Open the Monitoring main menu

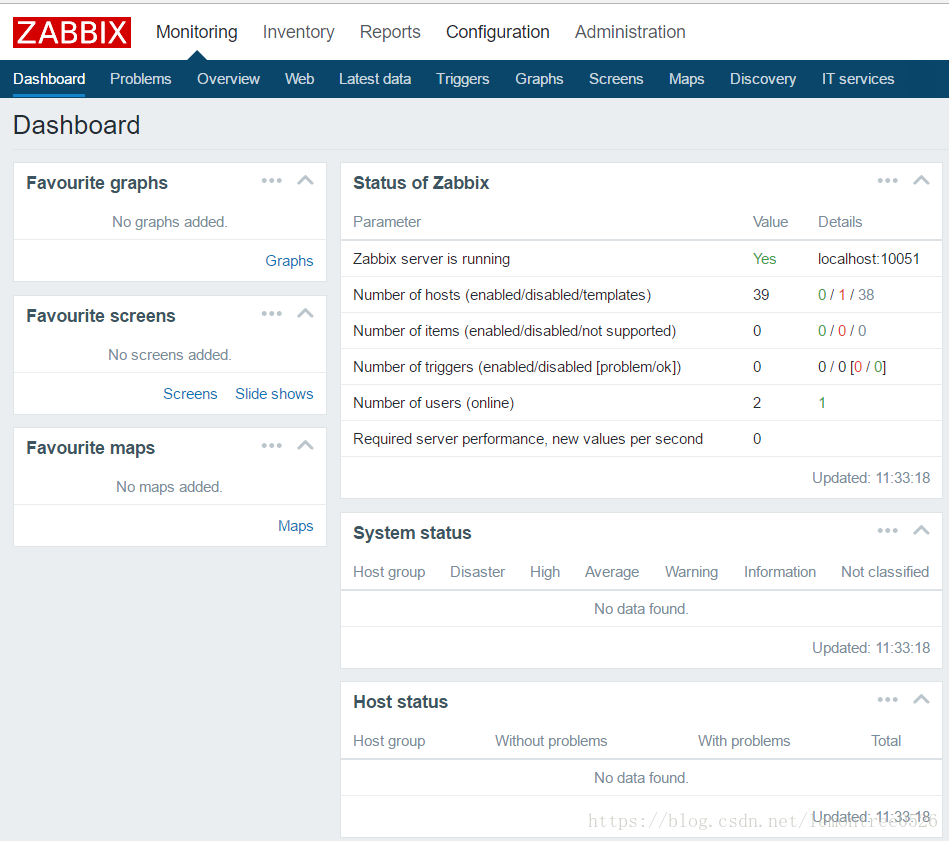[197, 32]
